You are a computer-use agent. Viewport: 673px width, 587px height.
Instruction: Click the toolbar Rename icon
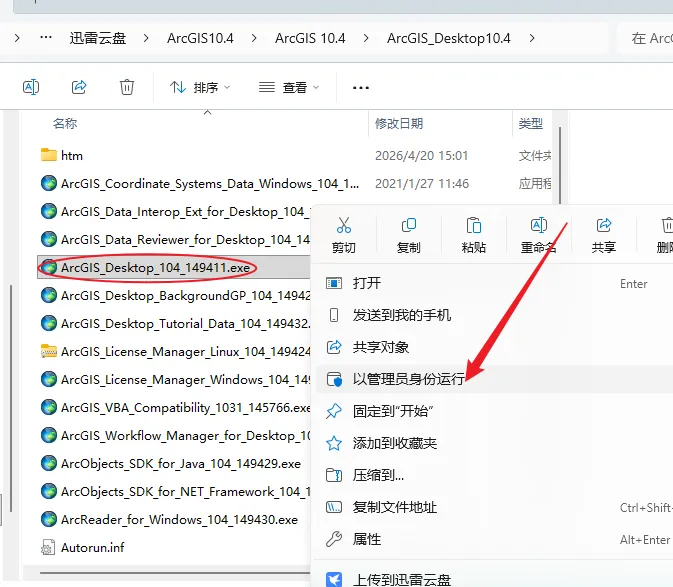[31, 87]
